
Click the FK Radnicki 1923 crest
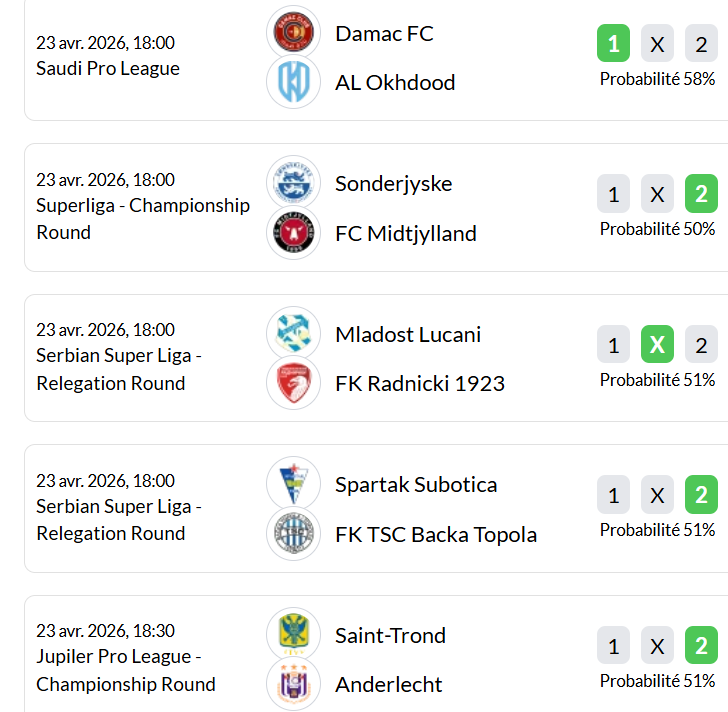(294, 383)
